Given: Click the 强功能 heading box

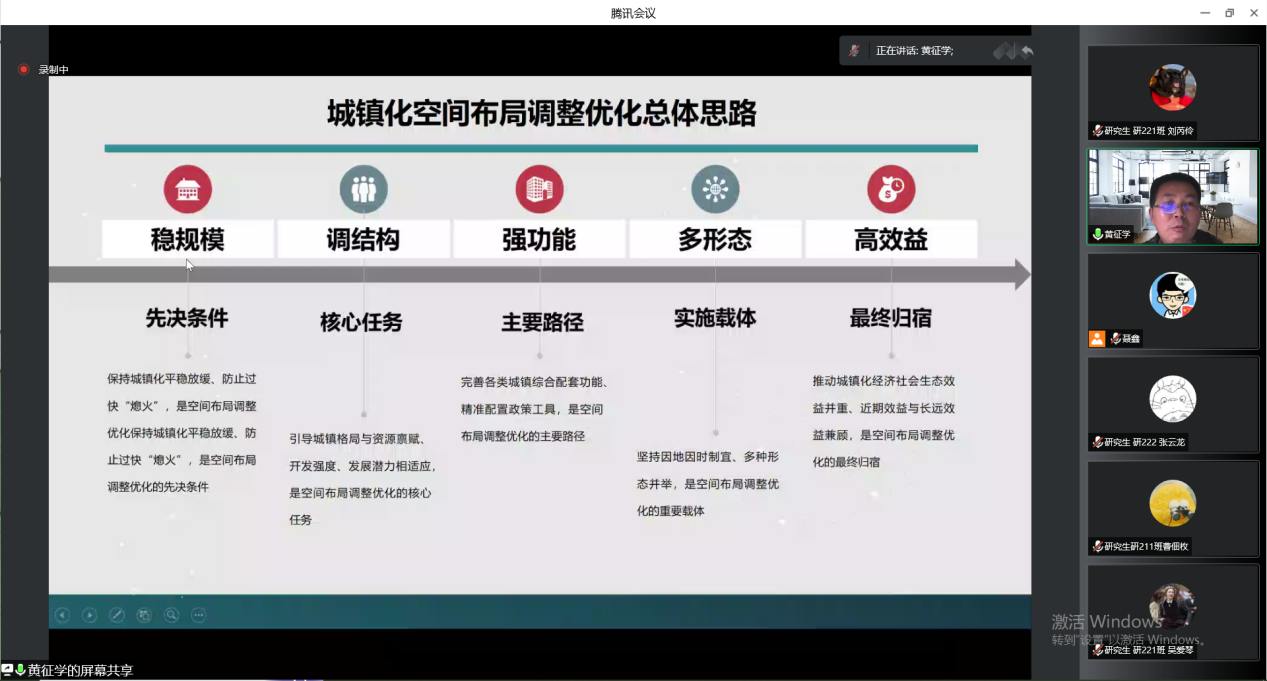Looking at the screenshot, I should 539,240.
